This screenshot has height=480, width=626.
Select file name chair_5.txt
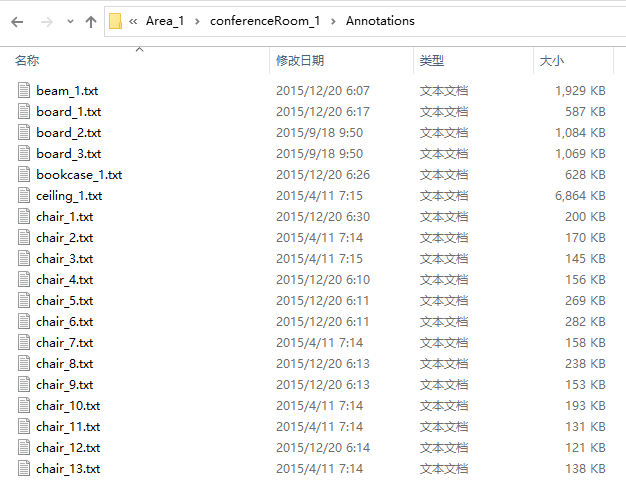click(x=65, y=301)
